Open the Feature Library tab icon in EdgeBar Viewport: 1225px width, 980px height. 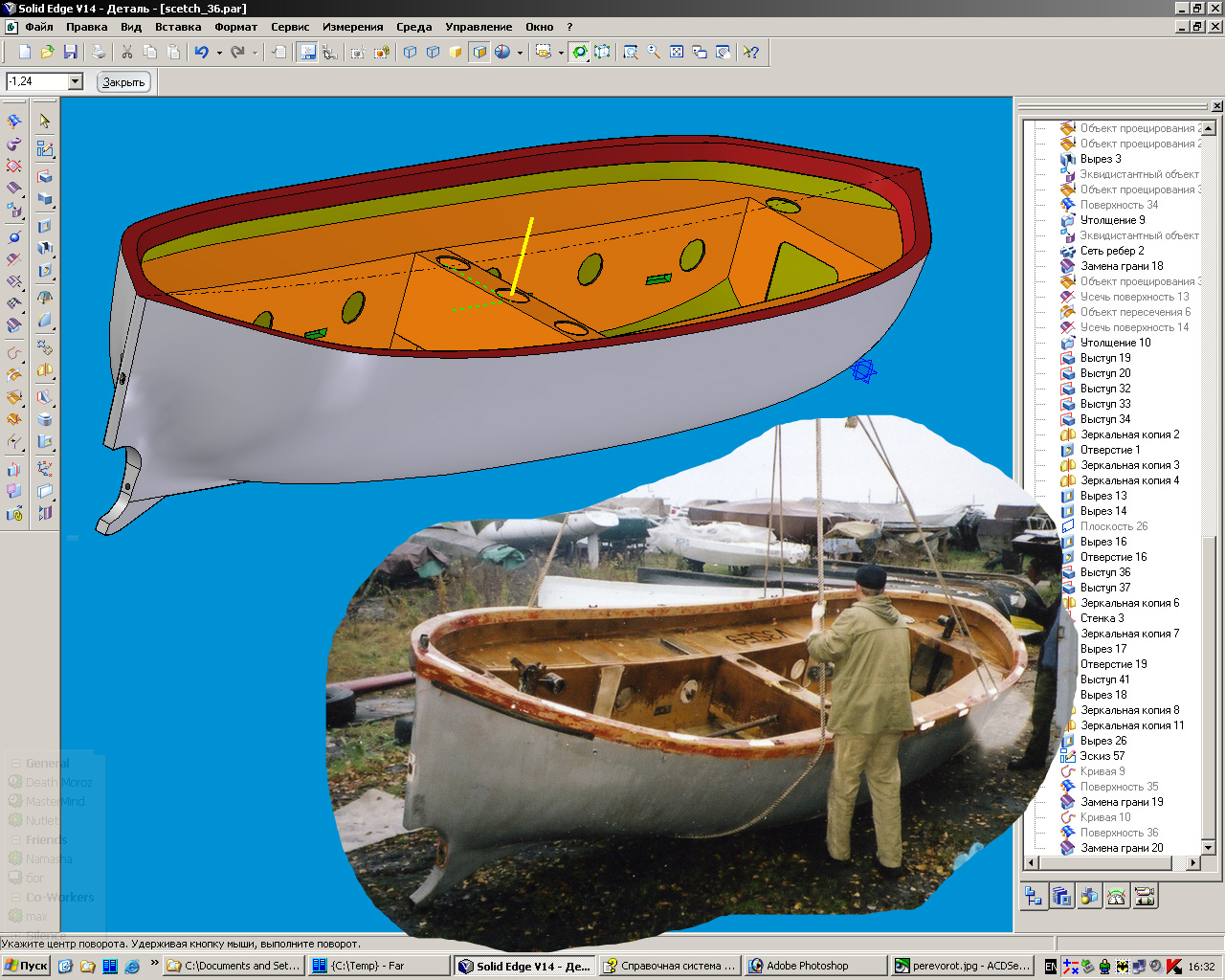(x=1061, y=897)
